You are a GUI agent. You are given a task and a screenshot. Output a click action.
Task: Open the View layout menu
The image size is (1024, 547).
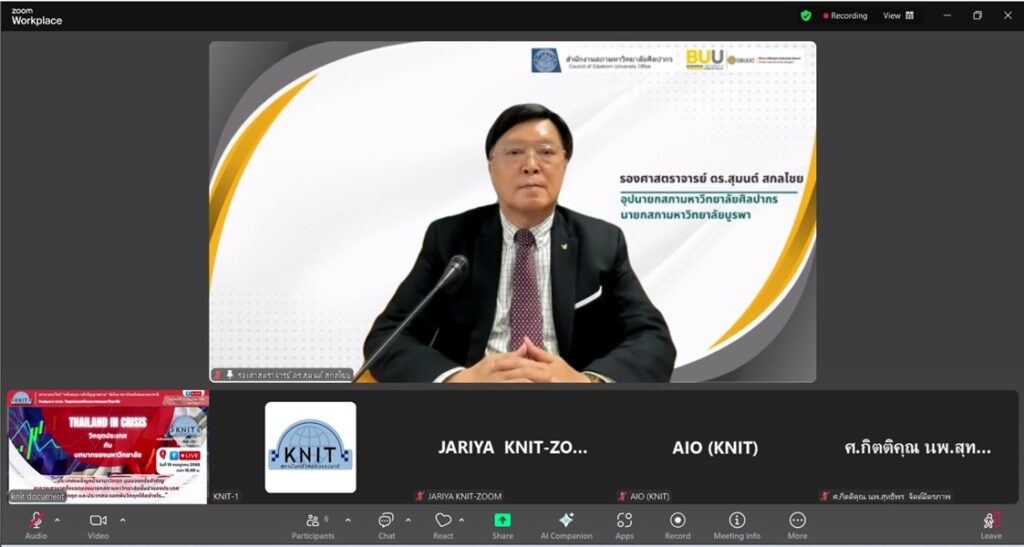click(897, 15)
